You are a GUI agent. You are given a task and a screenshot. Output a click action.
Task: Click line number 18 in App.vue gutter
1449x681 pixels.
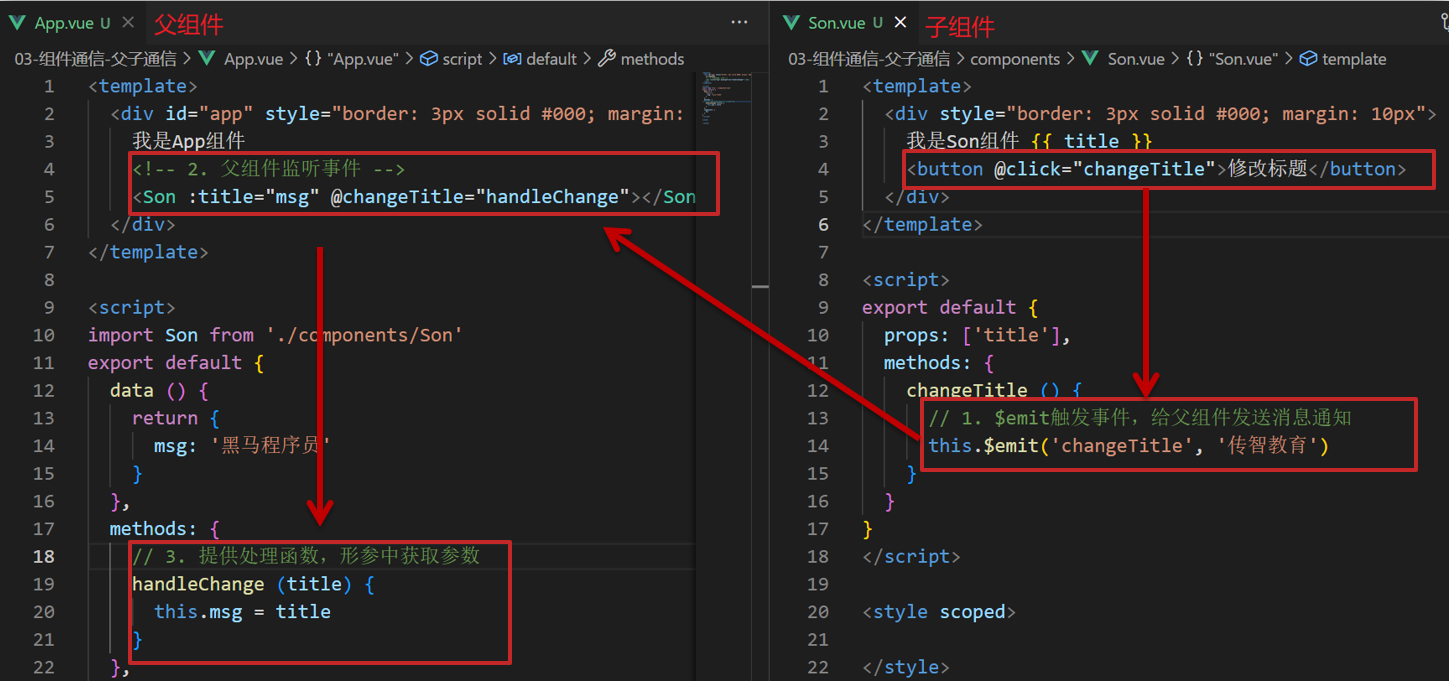click(x=43, y=556)
